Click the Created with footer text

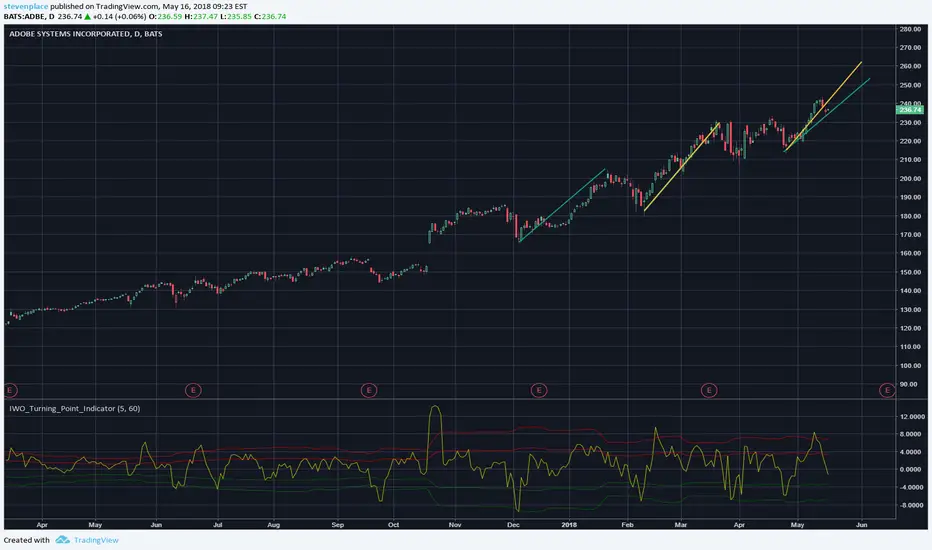click(x=27, y=540)
